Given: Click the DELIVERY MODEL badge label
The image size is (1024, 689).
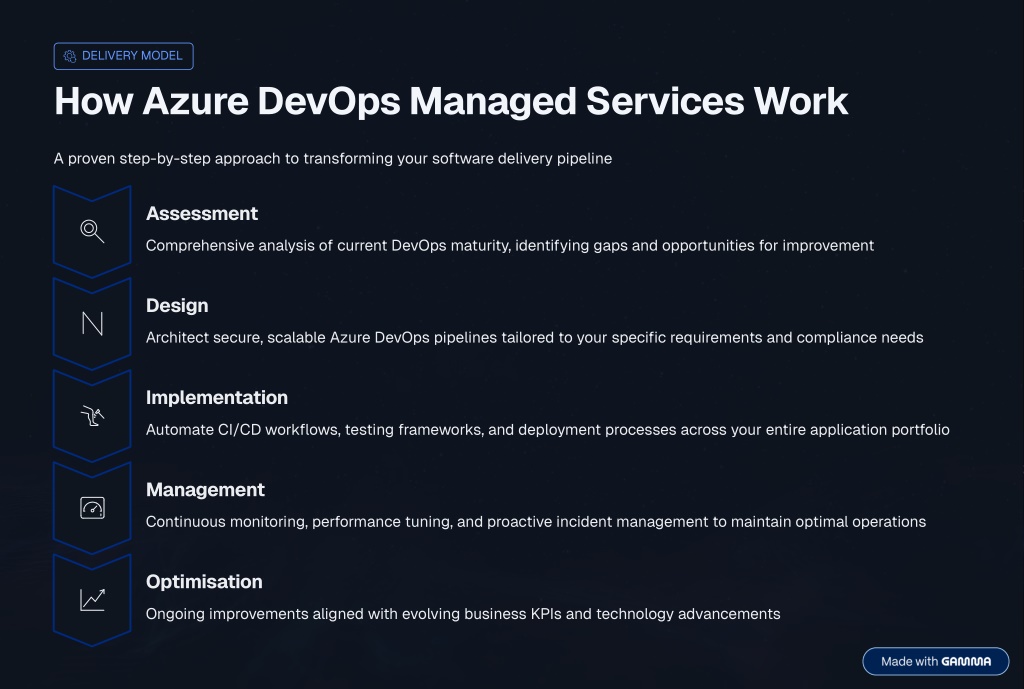Looking at the screenshot, I should 132,56.
